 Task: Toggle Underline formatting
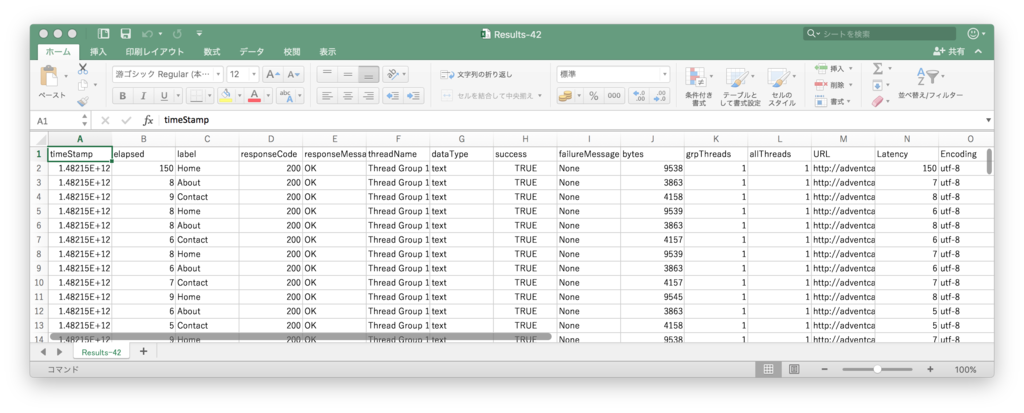coord(163,96)
